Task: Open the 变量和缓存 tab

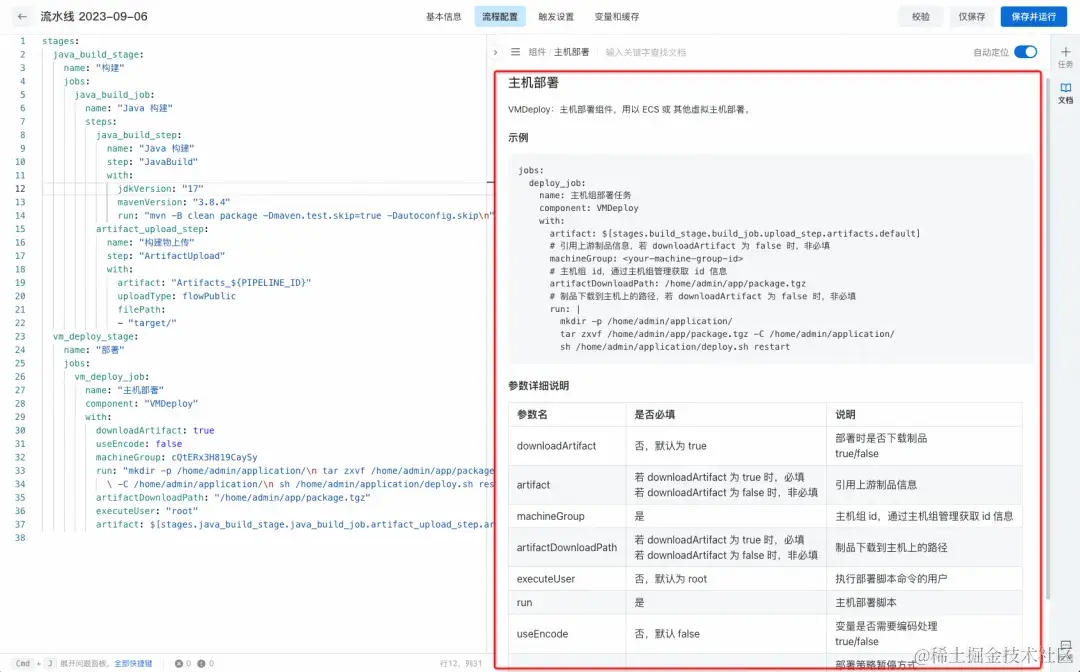Action: coord(616,17)
